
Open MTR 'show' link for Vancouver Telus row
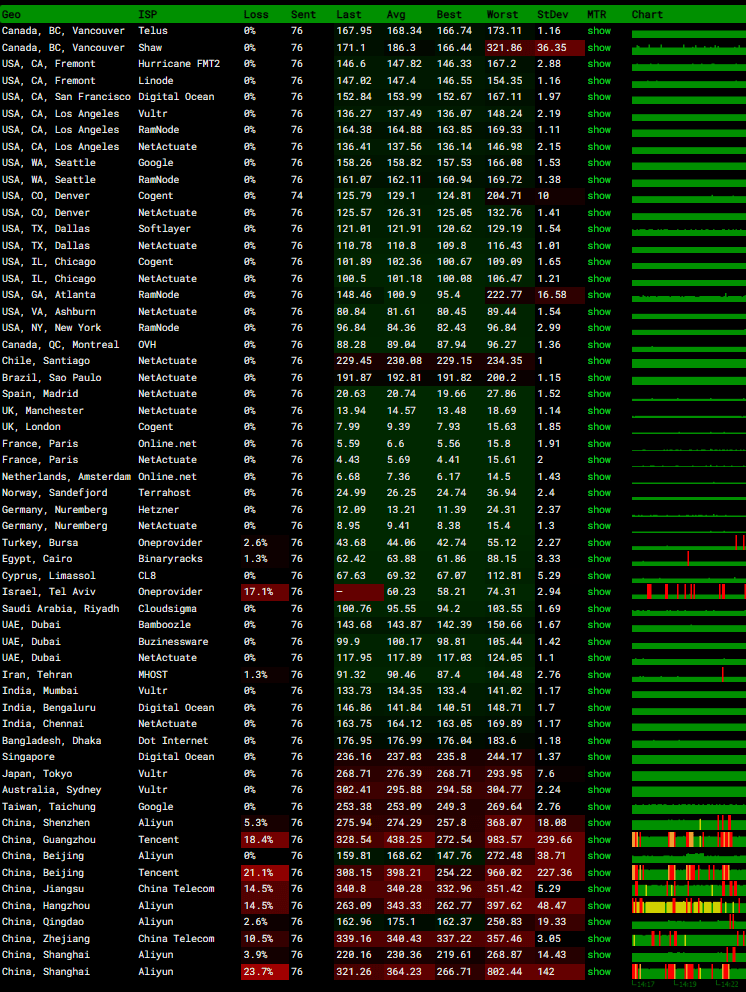point(599,31)
